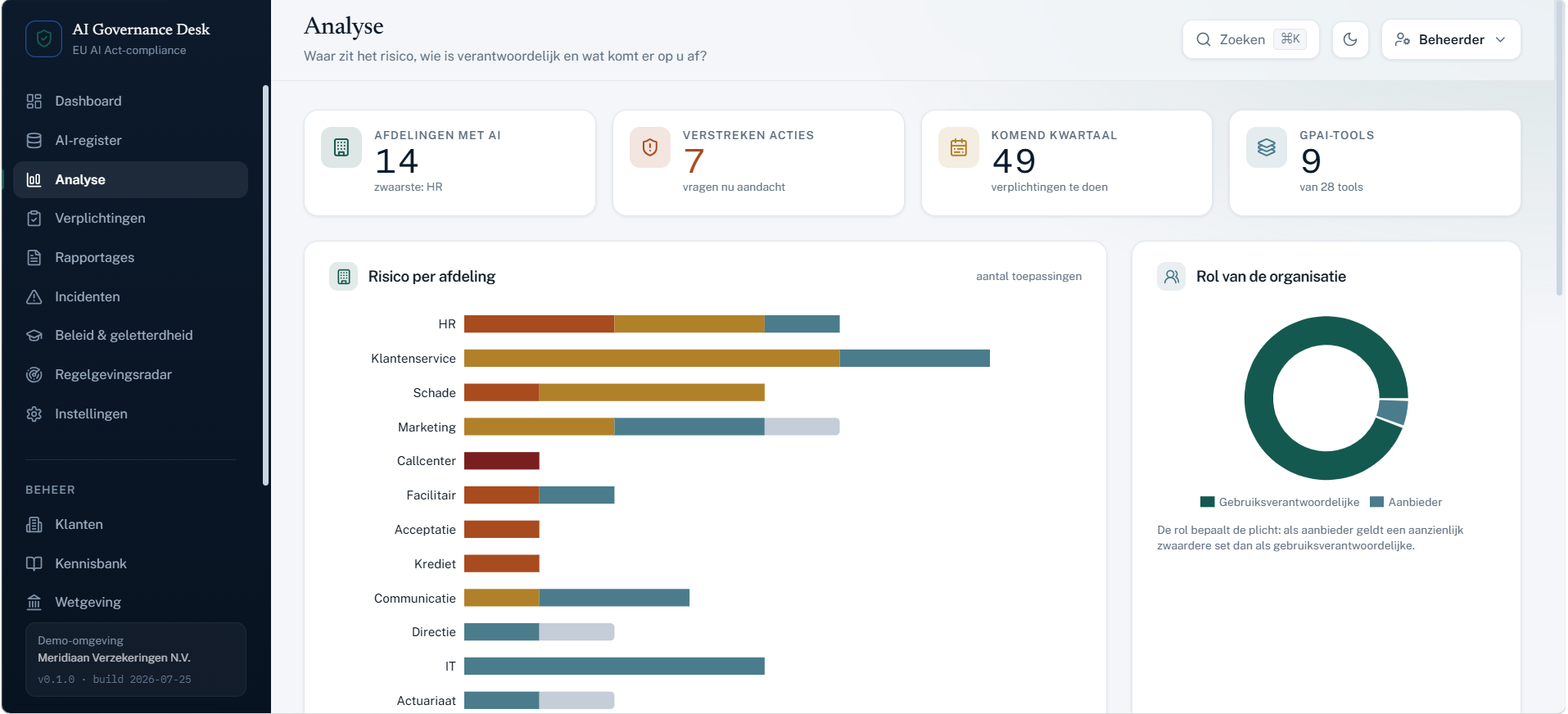Toggle Gebruiksverantwoordelijke legend entry in donut chart
This screenshot has width=1568, height=714.
pos(1280,503)
